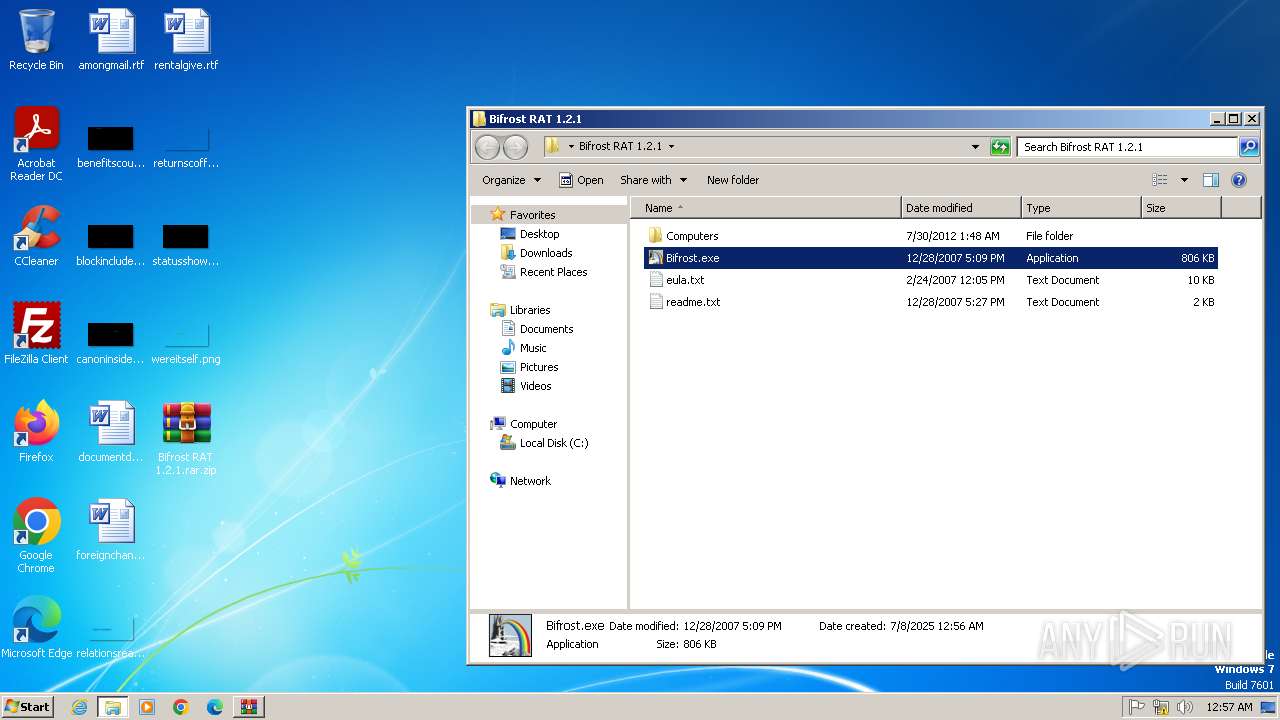Screen dimensions: 1280x720
Task: Click the 12:57 AM taskbar clock
Action: click(1229, 707)
